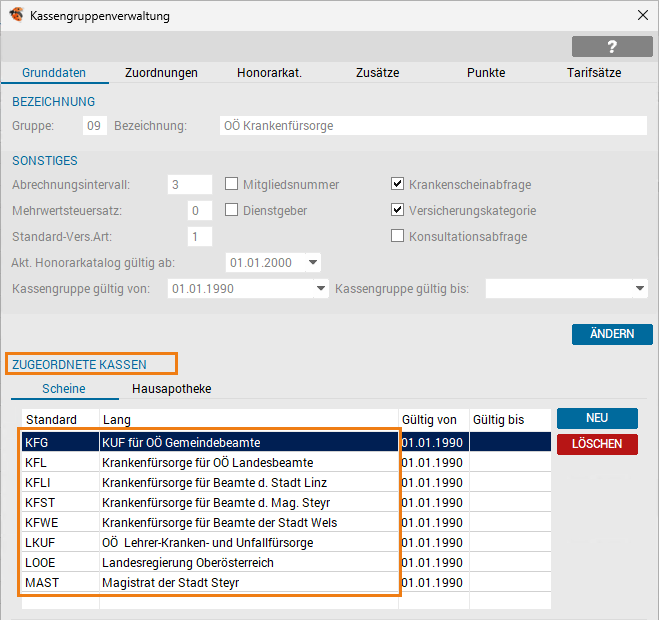Enable the Konsultationsabfrage checkbox

pyautogui.click(x=398, y=237)
